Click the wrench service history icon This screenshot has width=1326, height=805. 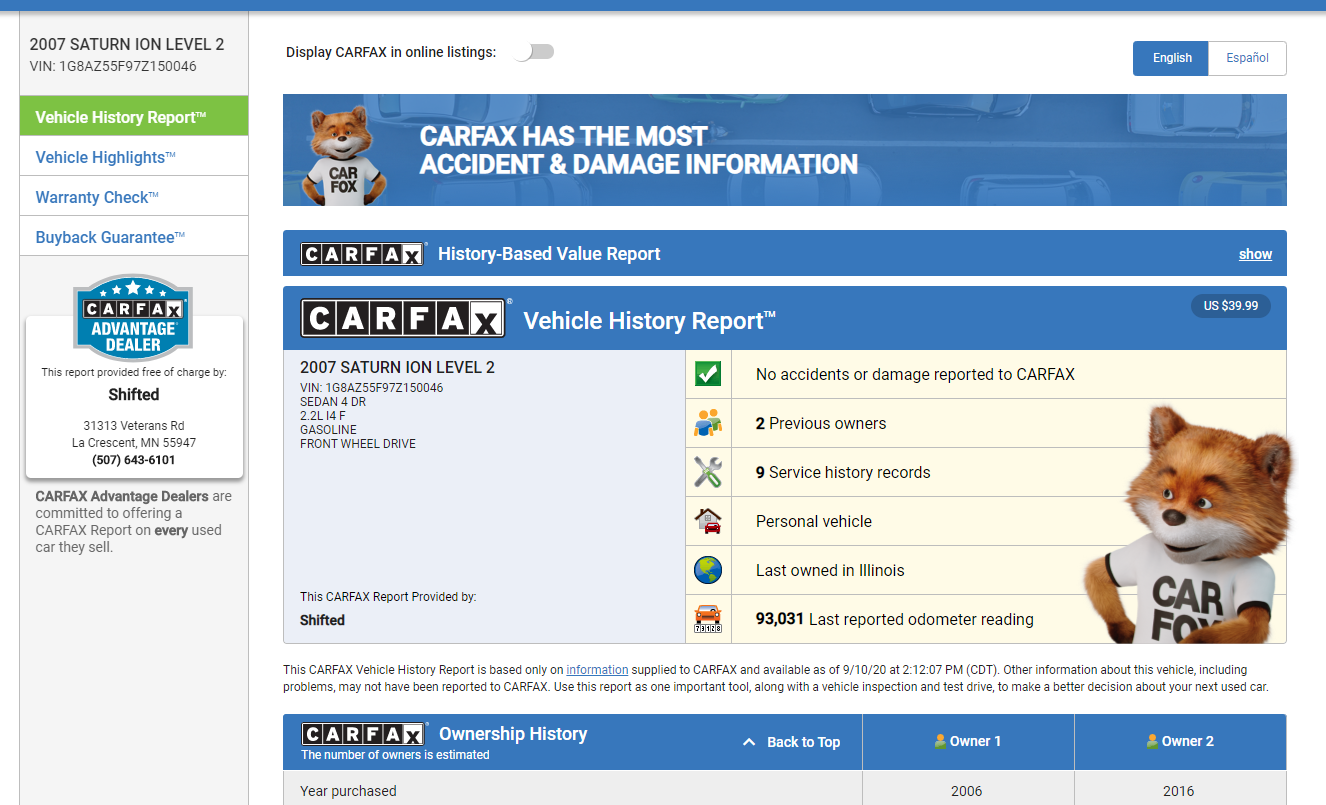click(708, 472)
